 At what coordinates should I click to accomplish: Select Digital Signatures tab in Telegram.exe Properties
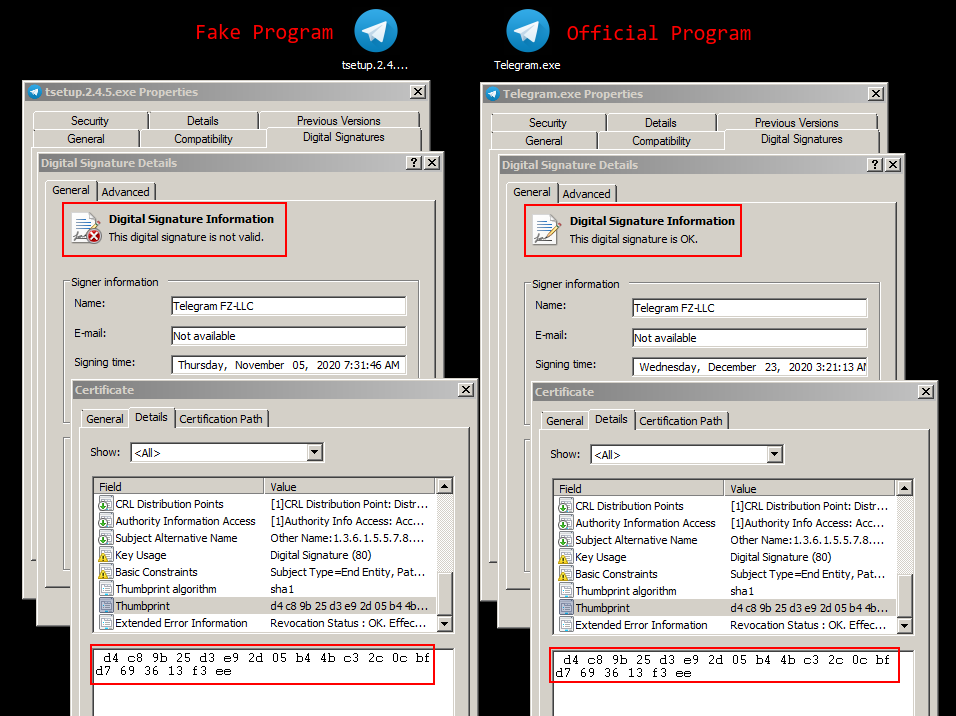tap(801, 139)
